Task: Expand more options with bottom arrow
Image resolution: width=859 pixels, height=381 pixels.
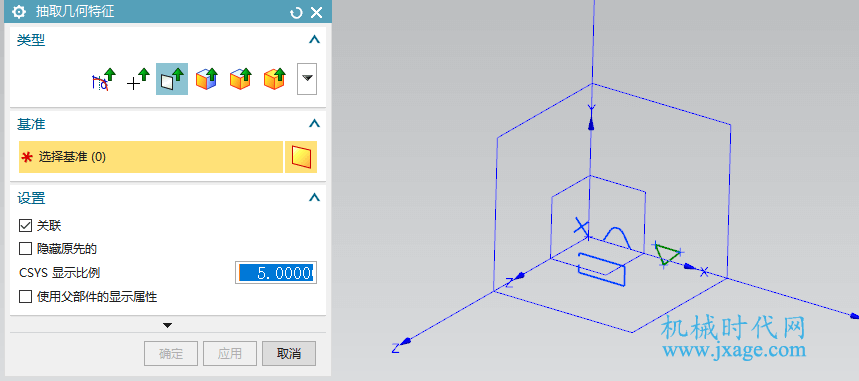Action: 168,325
